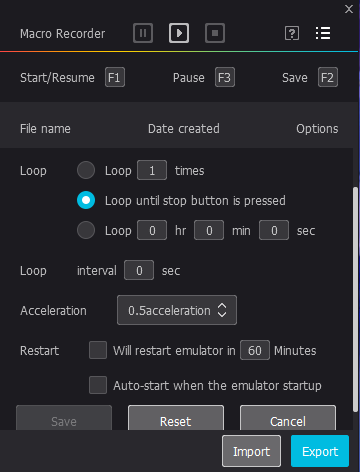
Task: Select the loop by hr/min/sec radio button
Action: [x=86, y=230]
